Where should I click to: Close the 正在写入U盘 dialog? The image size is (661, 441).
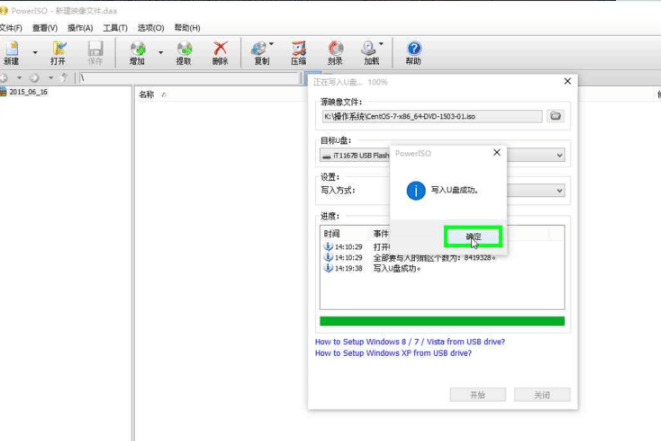567,81
